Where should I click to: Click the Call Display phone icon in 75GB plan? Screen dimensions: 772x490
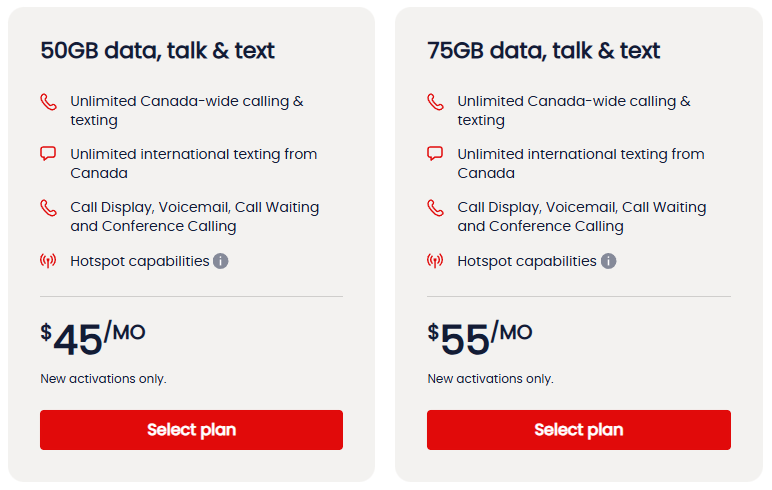click(x=435, y=208)
